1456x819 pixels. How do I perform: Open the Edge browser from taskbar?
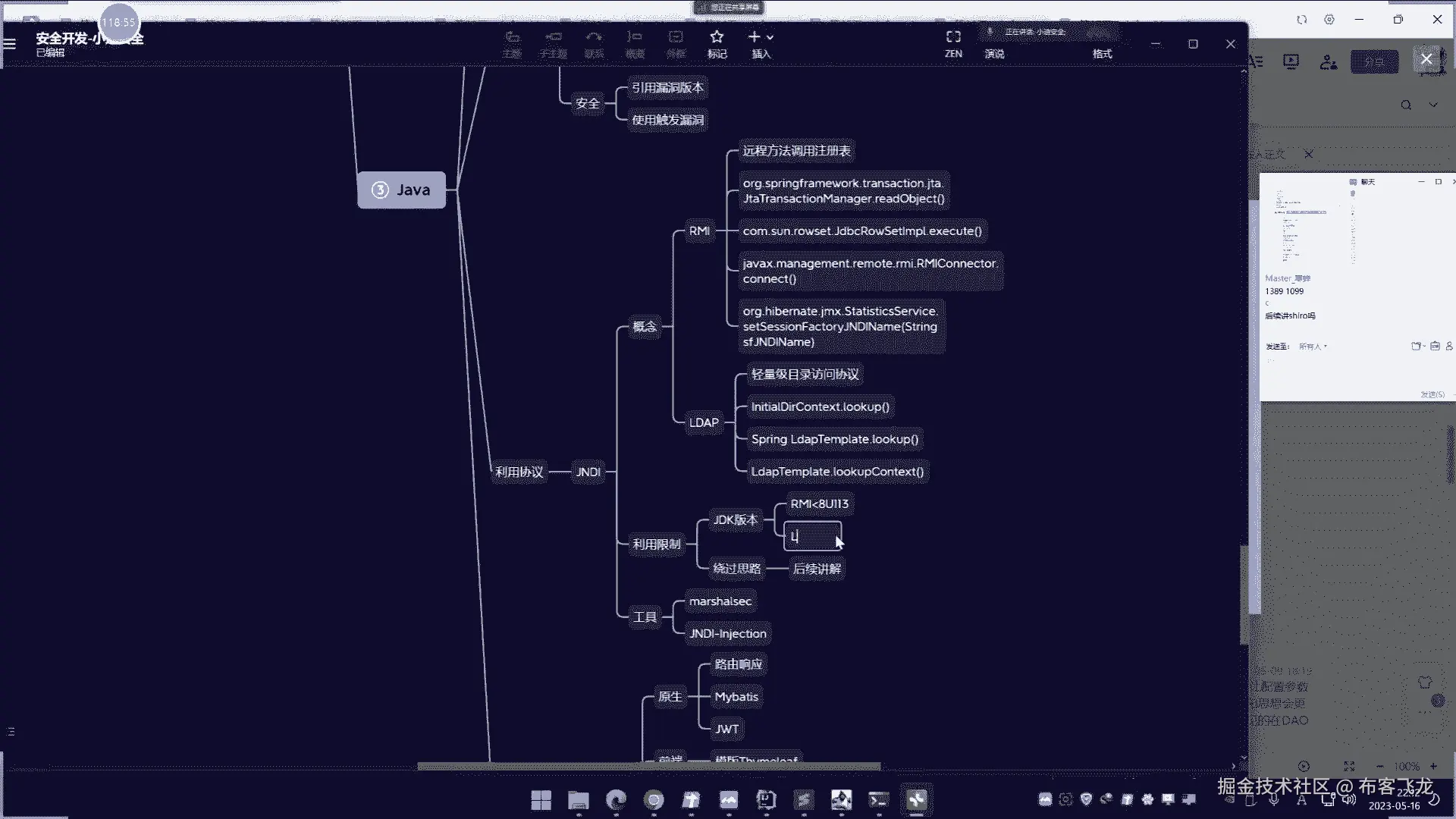pyautogui.click(x=616, y=800)
